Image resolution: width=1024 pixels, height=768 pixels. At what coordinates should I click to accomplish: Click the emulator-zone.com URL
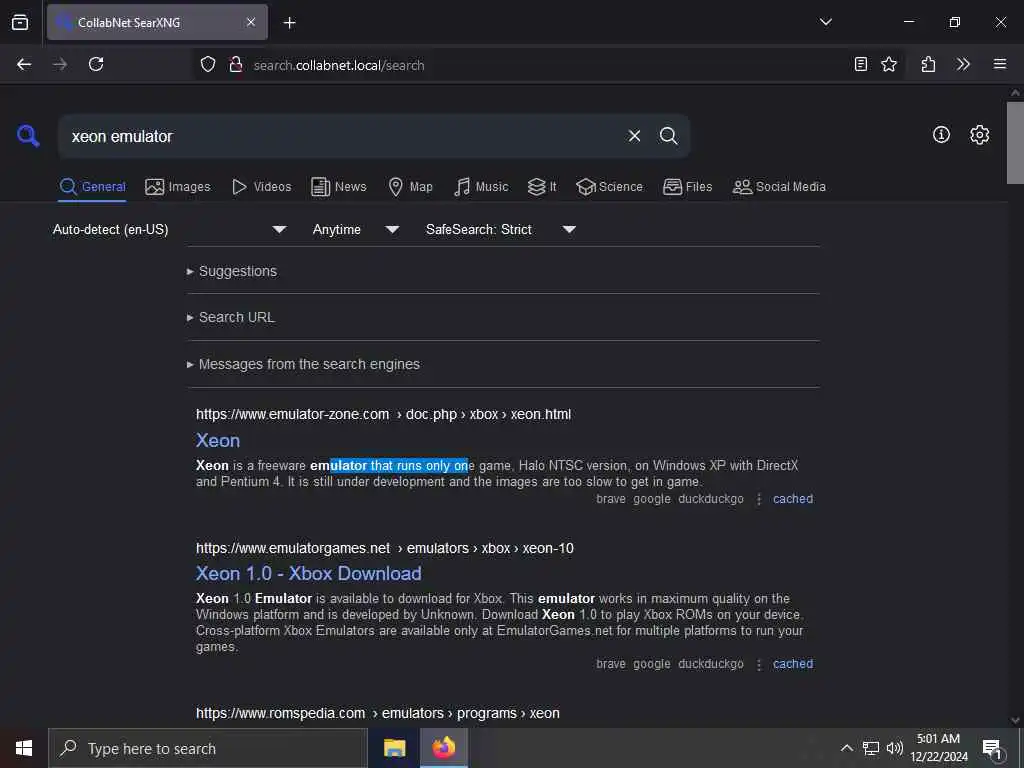pyautogui.click(x=383, y=415)
